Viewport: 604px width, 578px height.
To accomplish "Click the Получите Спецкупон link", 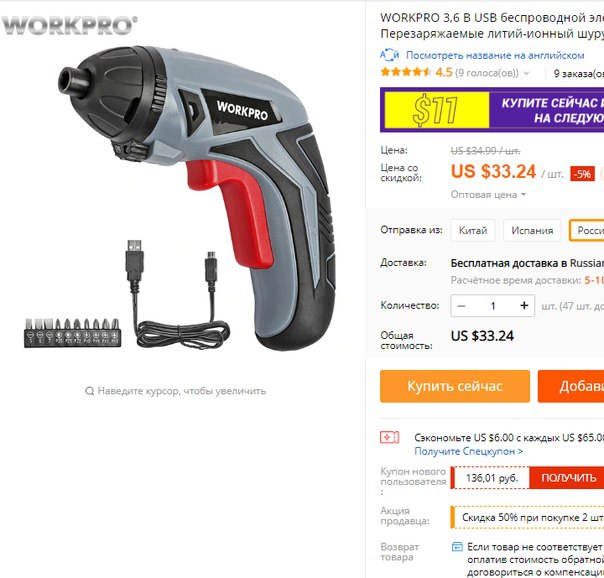I will pyautogui.click(x=468, y=451).
